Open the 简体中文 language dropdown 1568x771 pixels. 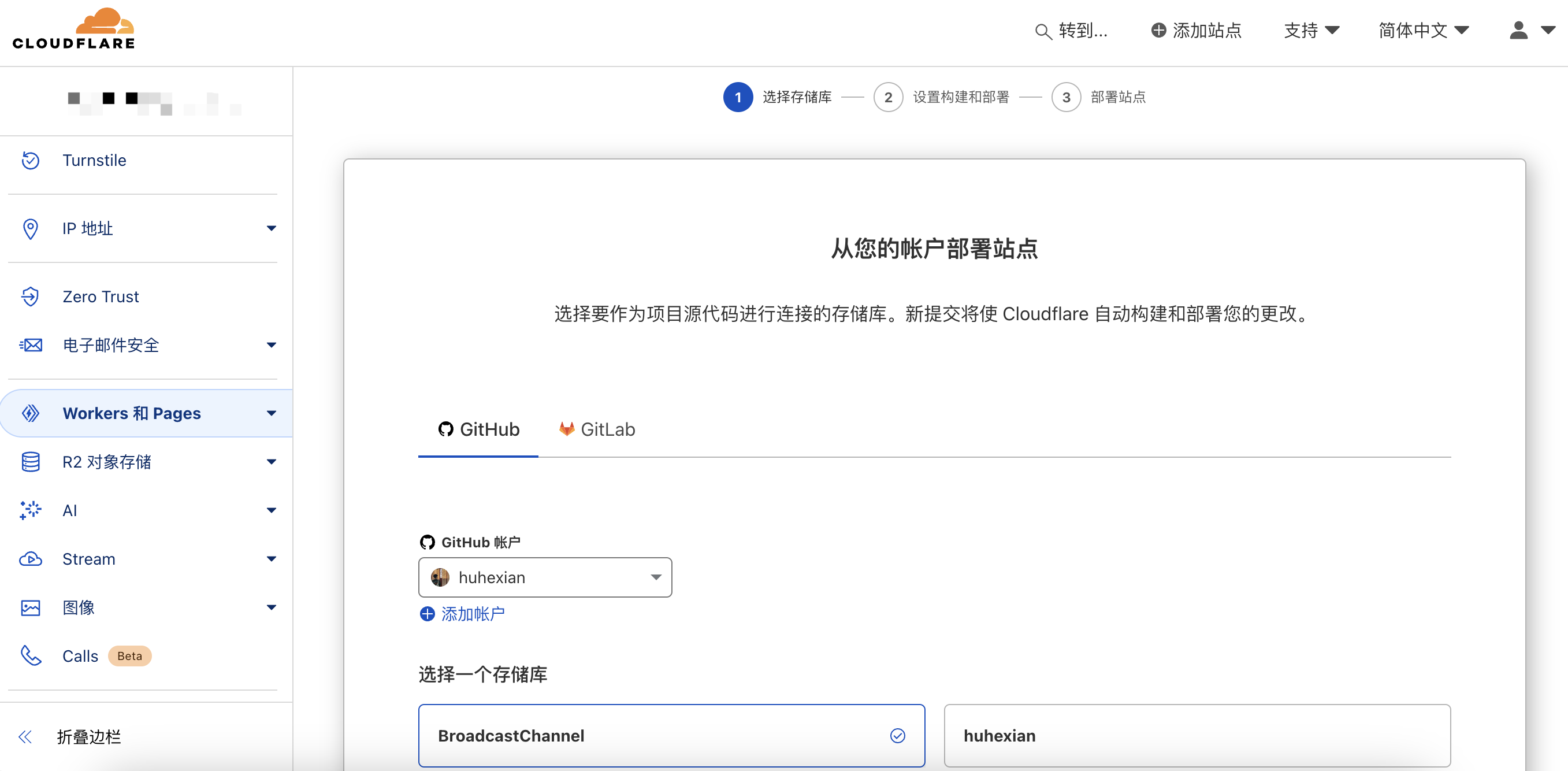pyautogui.click(x=1424, y=30)
